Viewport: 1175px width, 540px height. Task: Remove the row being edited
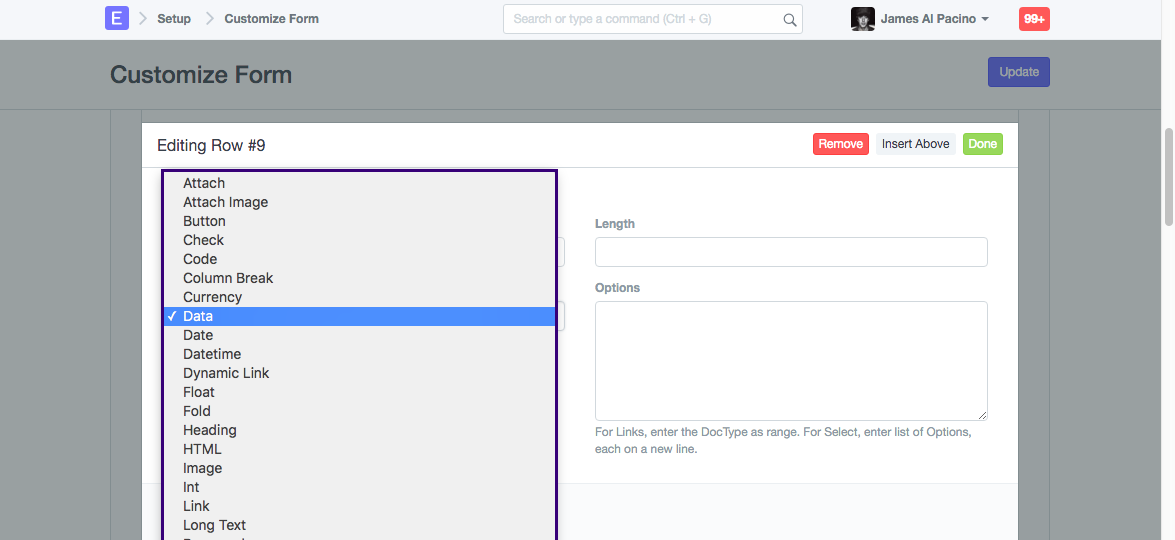point(840,144)
